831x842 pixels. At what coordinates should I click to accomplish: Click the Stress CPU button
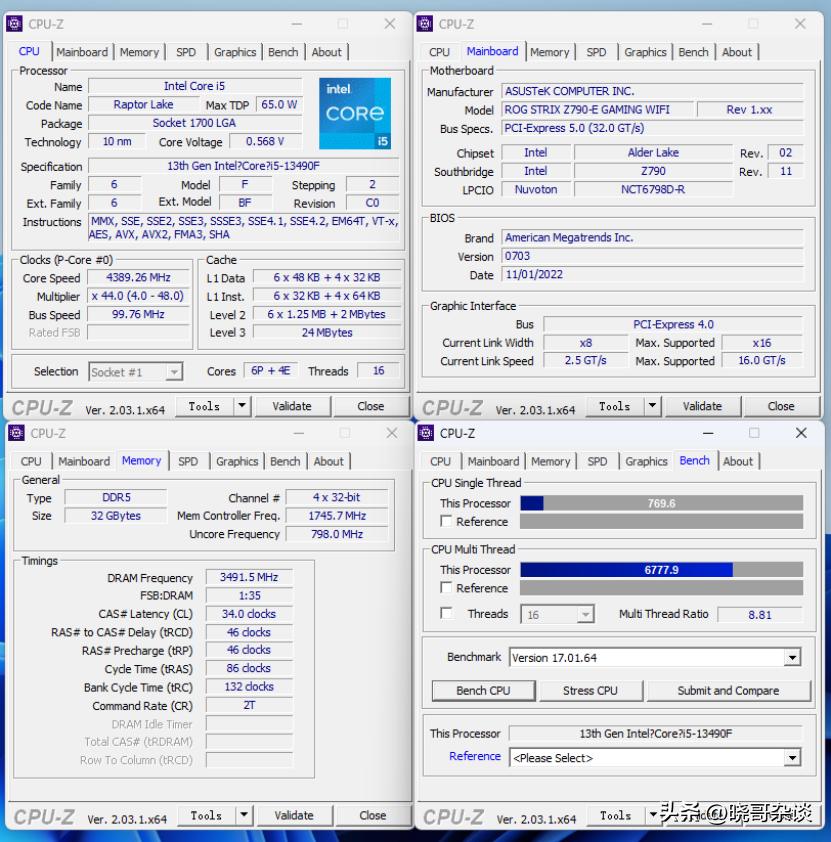(590, 691)
